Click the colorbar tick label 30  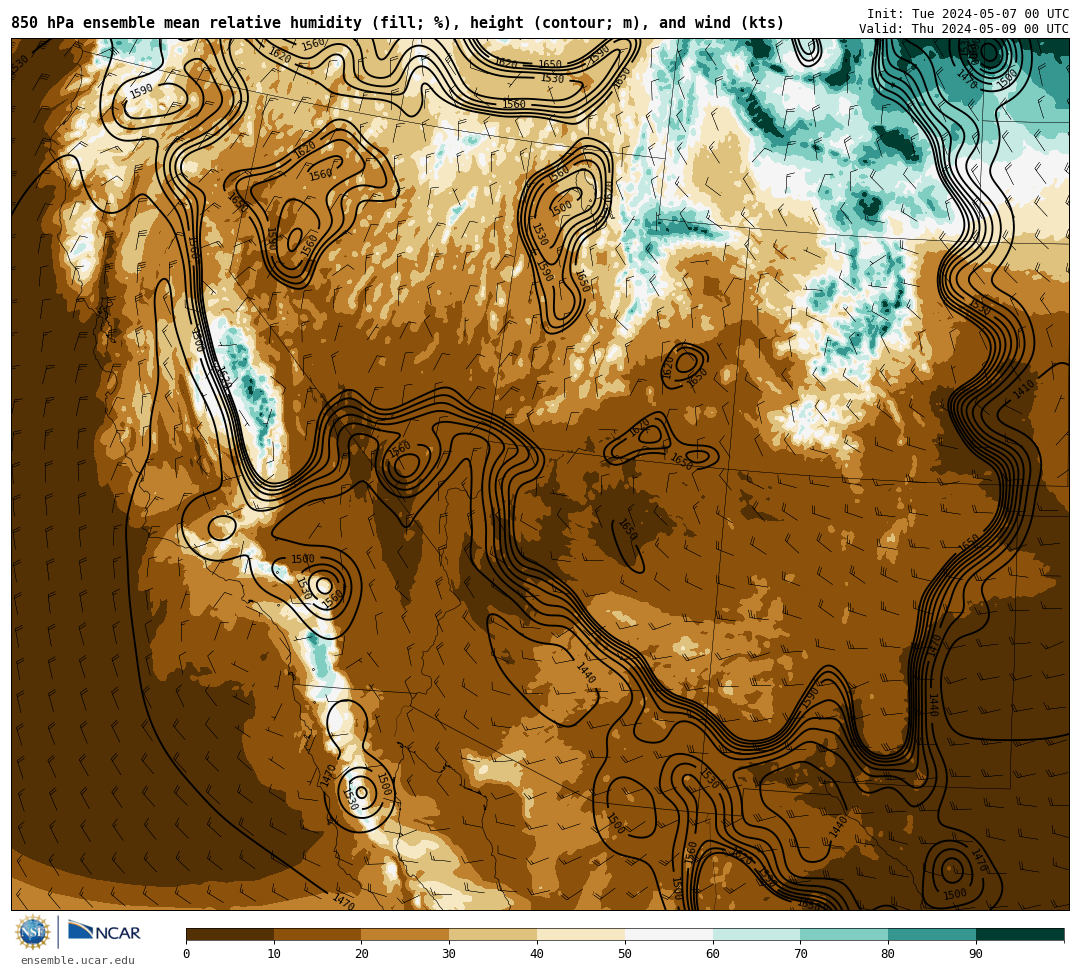[x=449, y=954]
